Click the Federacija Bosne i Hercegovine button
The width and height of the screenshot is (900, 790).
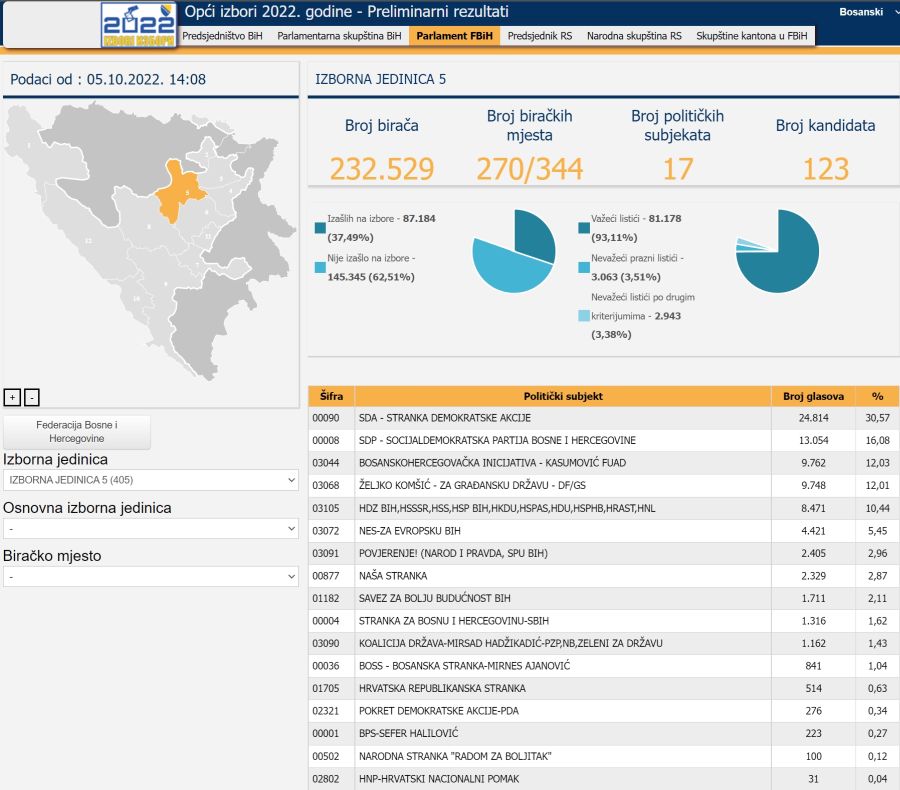tap(77, 432)
